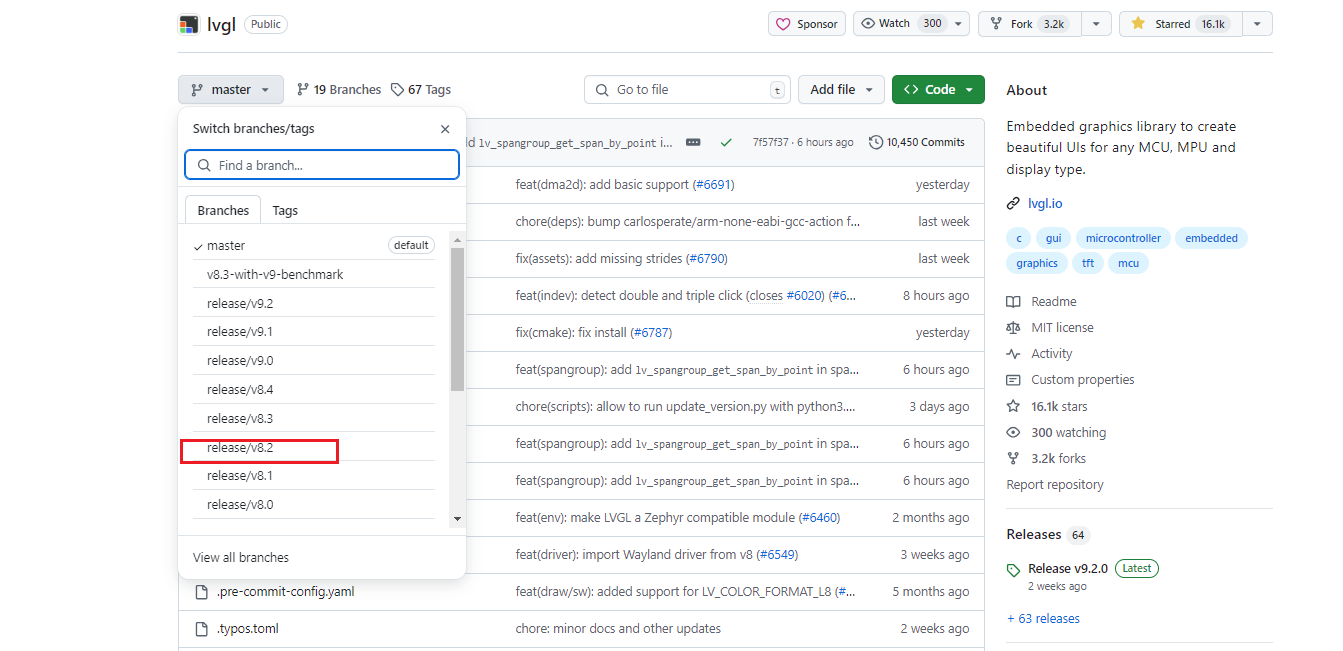Click the branch list scroll up arrow
Image resolution: width=1343 pixels, height=651 pixels.
(x=457, y=240)
